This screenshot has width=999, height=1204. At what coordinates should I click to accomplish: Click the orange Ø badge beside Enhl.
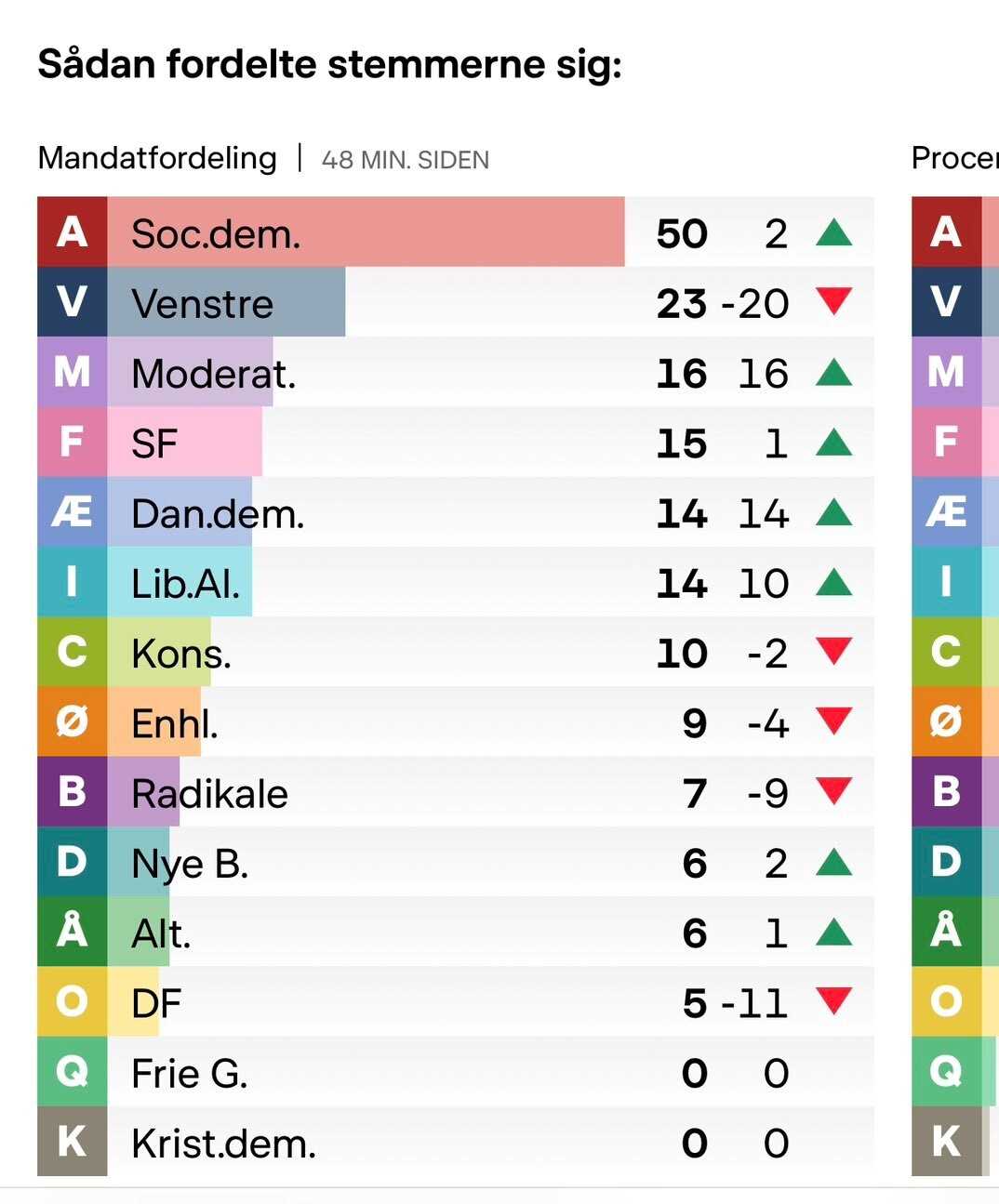[72, 722]
